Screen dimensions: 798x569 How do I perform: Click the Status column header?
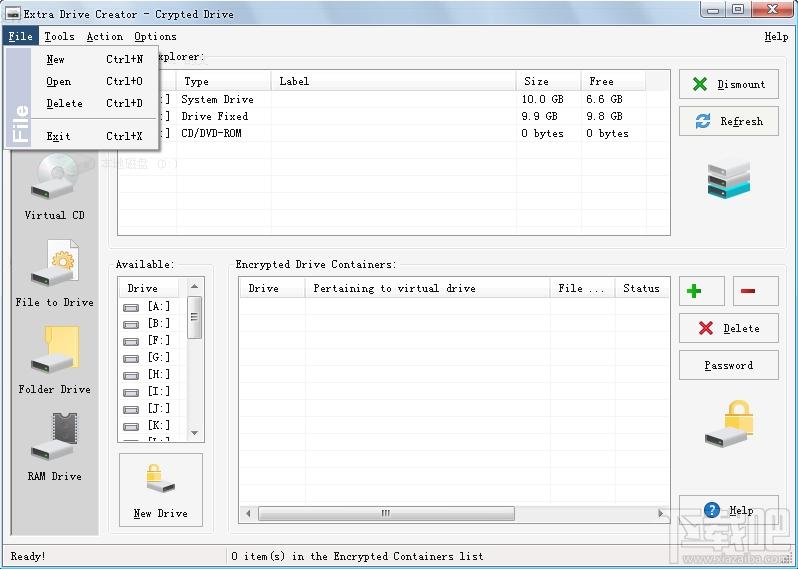(642, 288)
